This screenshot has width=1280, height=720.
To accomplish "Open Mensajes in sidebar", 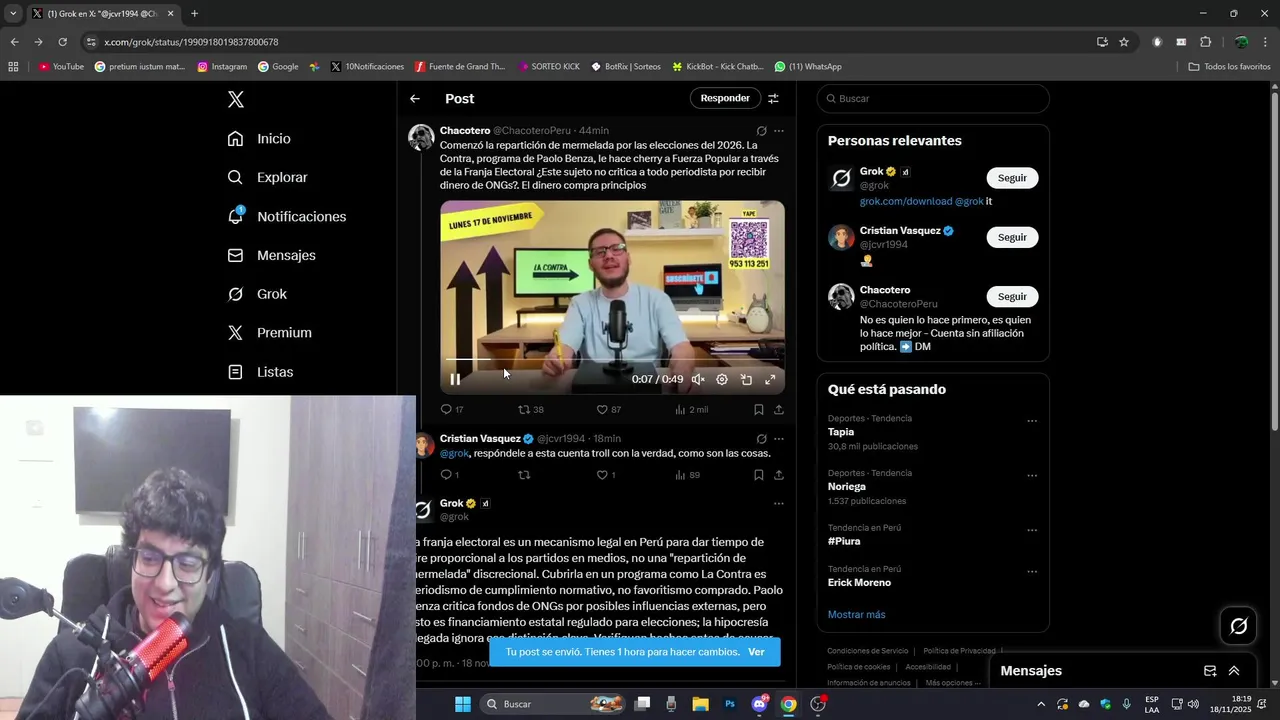I will (x=271, y=255).
